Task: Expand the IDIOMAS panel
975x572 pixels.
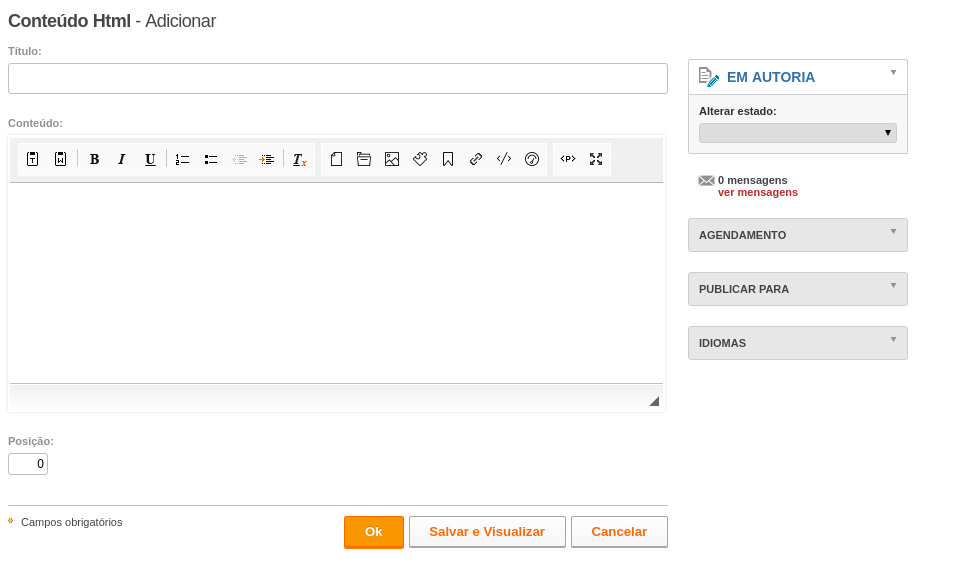Action: (x=798, y=343)
